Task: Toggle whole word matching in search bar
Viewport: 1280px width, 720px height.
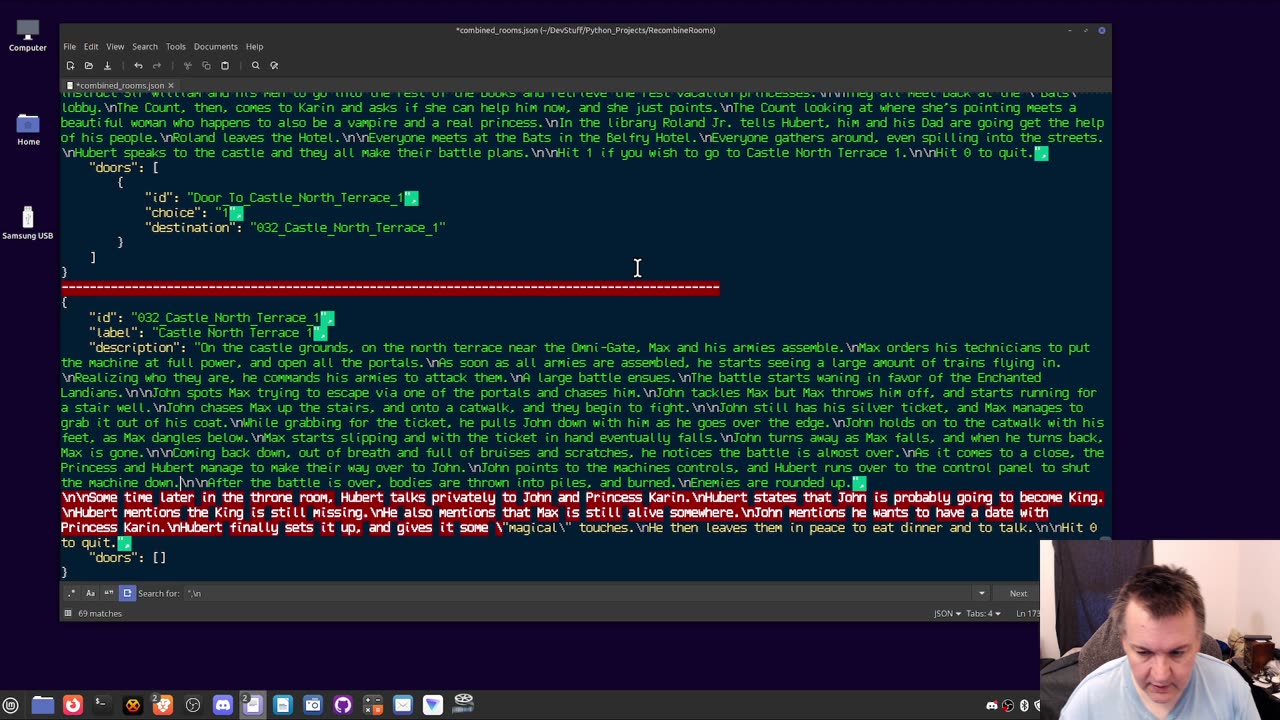Action: point(109,593)
